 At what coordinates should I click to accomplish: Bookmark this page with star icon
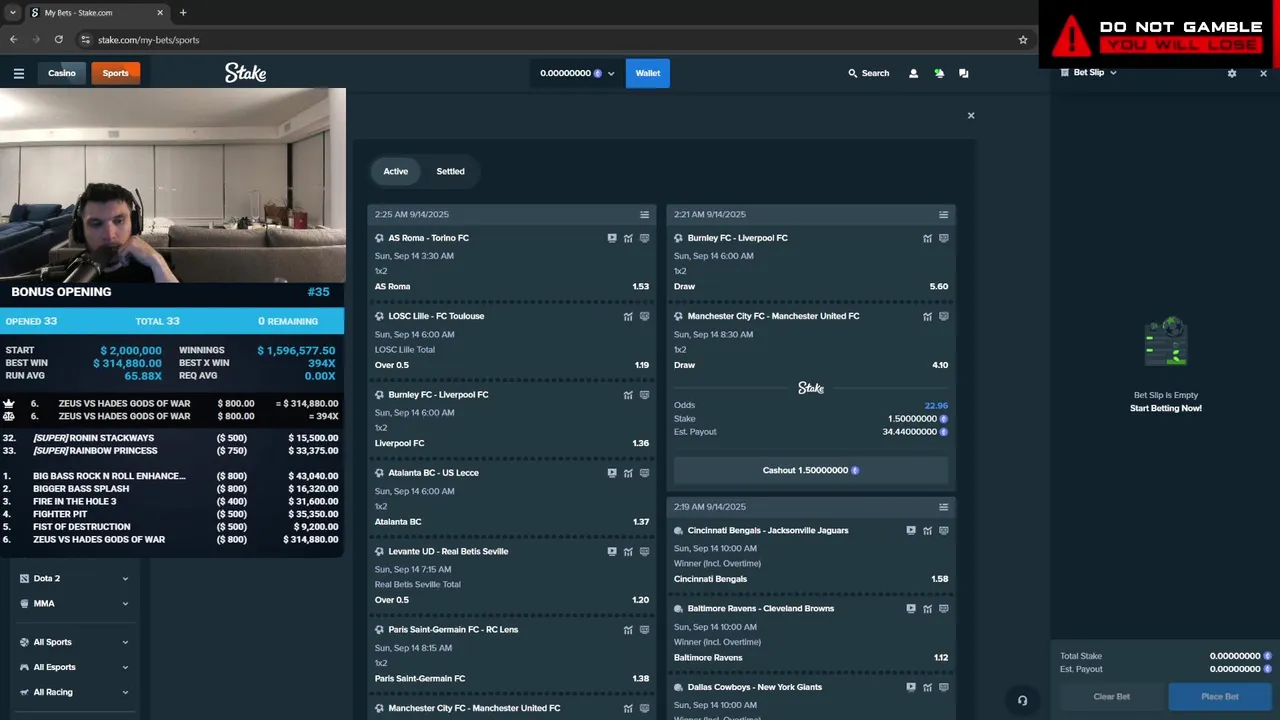[x=1023, y=40]
